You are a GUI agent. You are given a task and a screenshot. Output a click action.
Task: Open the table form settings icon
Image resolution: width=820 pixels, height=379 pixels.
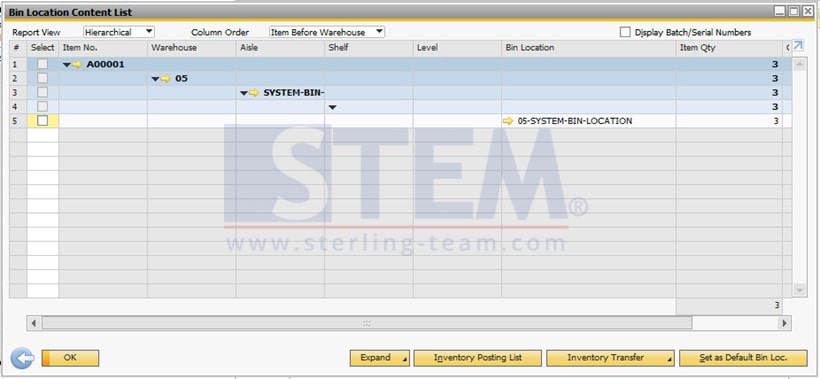tap(798, 46)
